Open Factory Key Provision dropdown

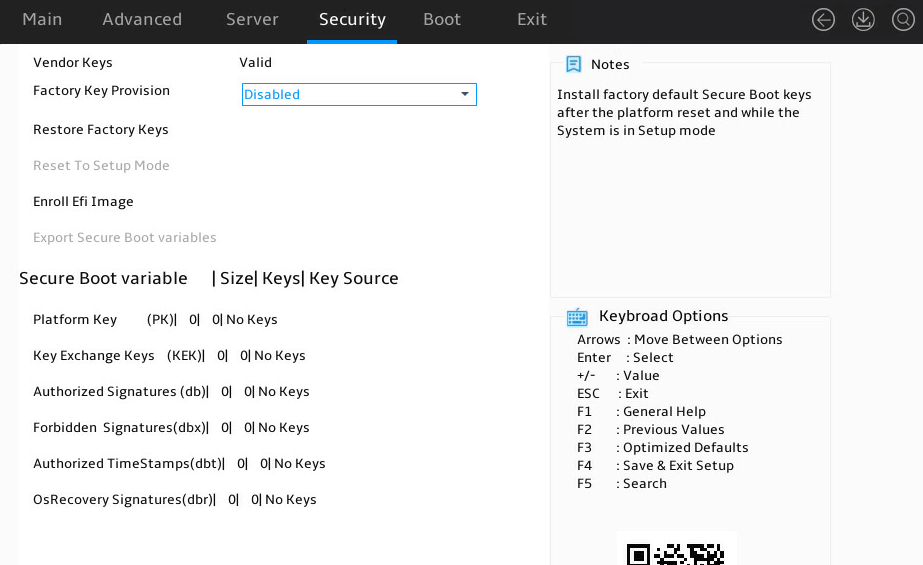(x=359, y=94)
